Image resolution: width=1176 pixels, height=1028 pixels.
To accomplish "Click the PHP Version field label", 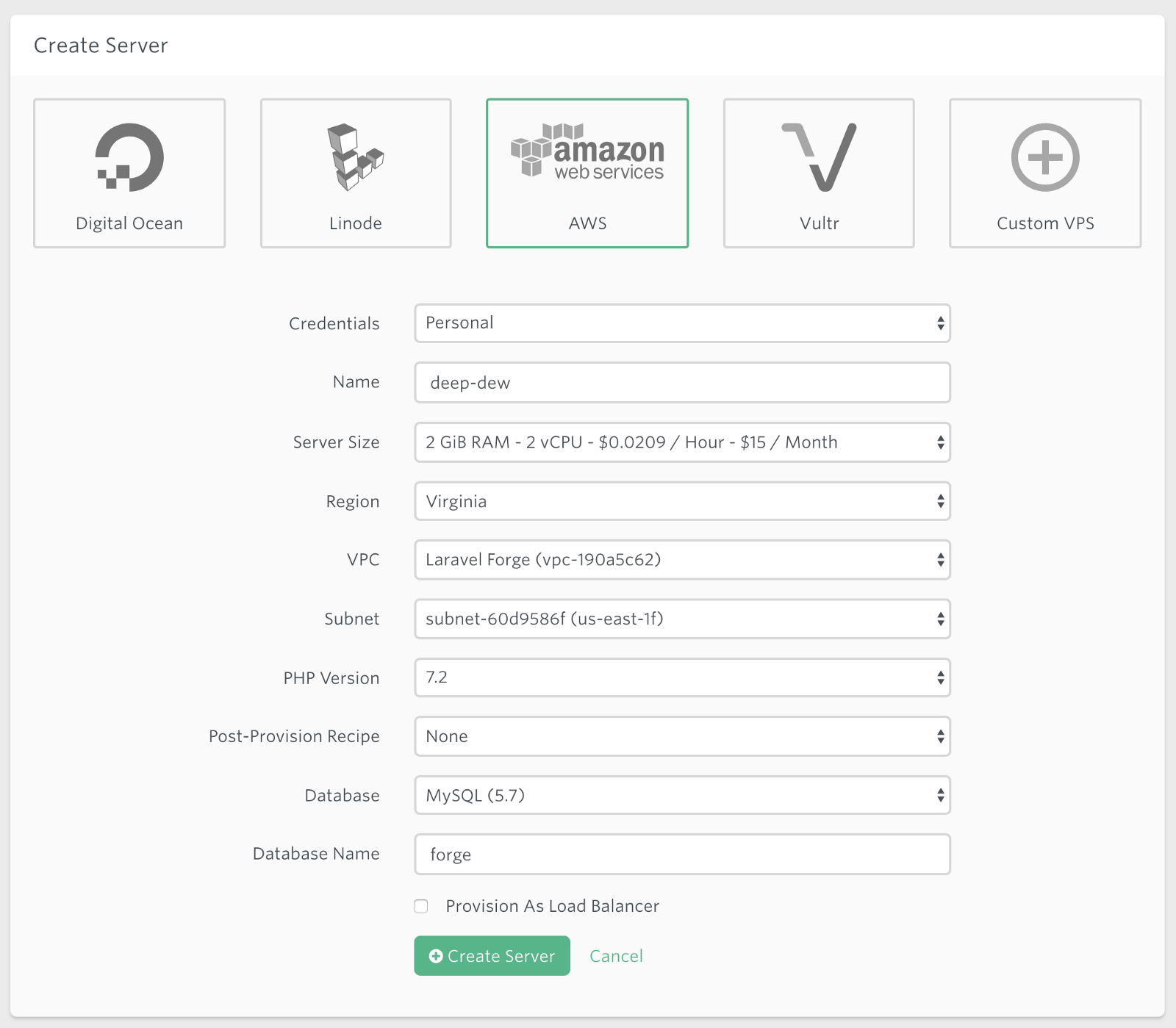I will pyautogui.click(x=331, y=678).
